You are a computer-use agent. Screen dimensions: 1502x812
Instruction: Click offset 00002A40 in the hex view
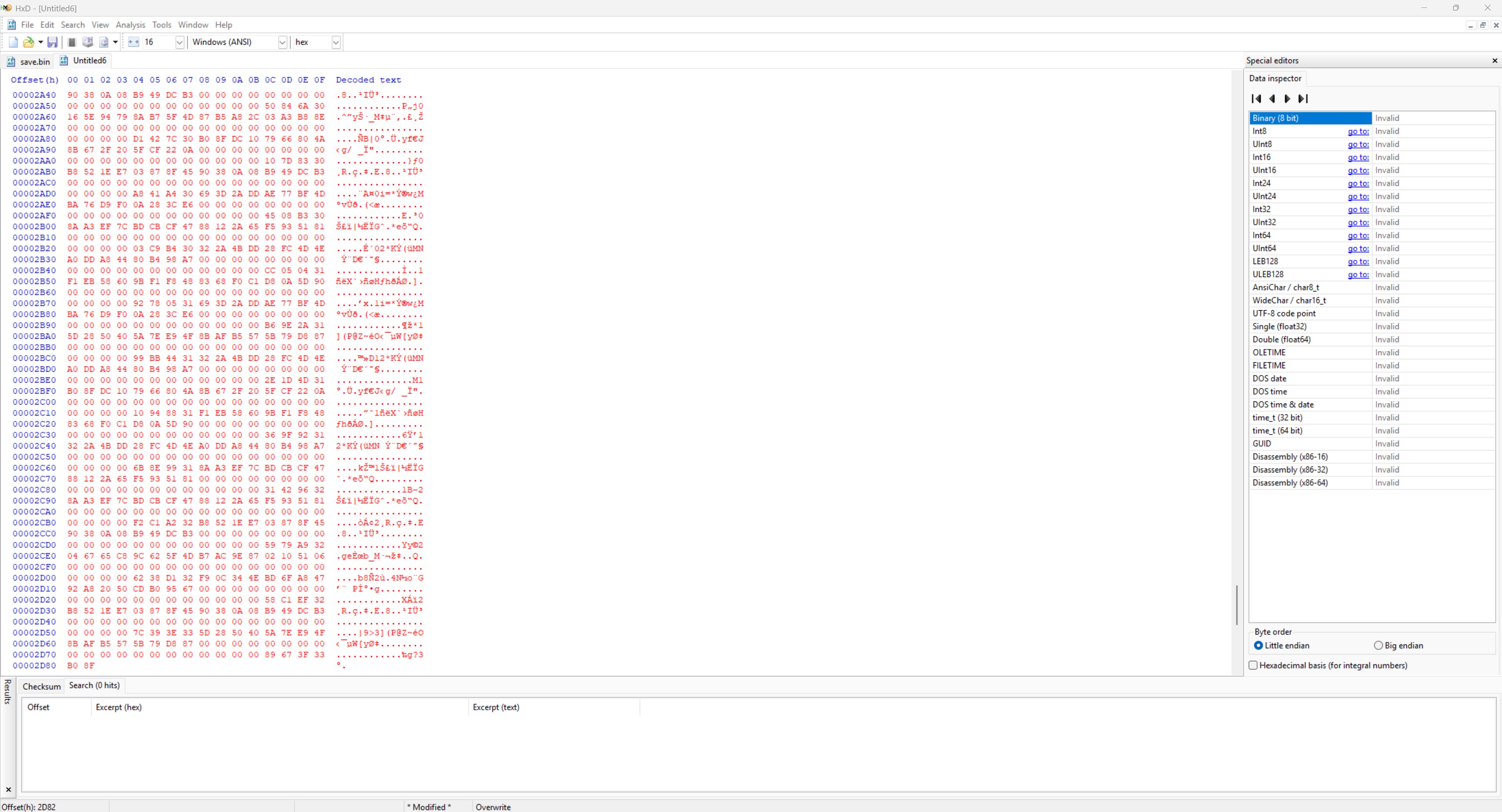34,95
